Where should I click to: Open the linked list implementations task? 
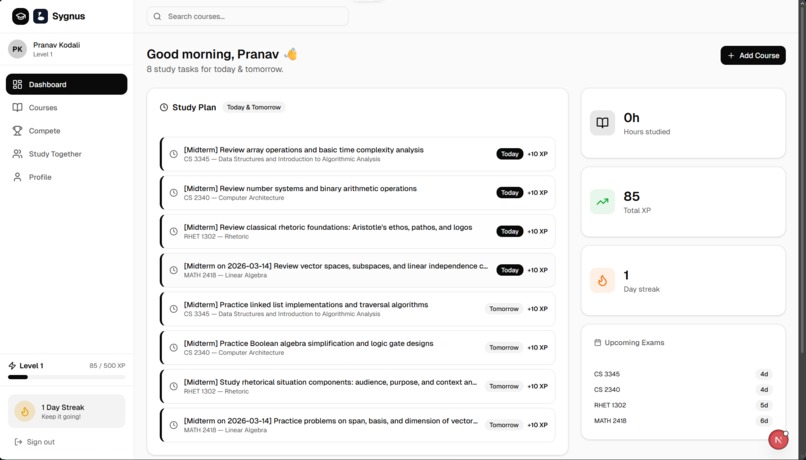click(358, 309)
